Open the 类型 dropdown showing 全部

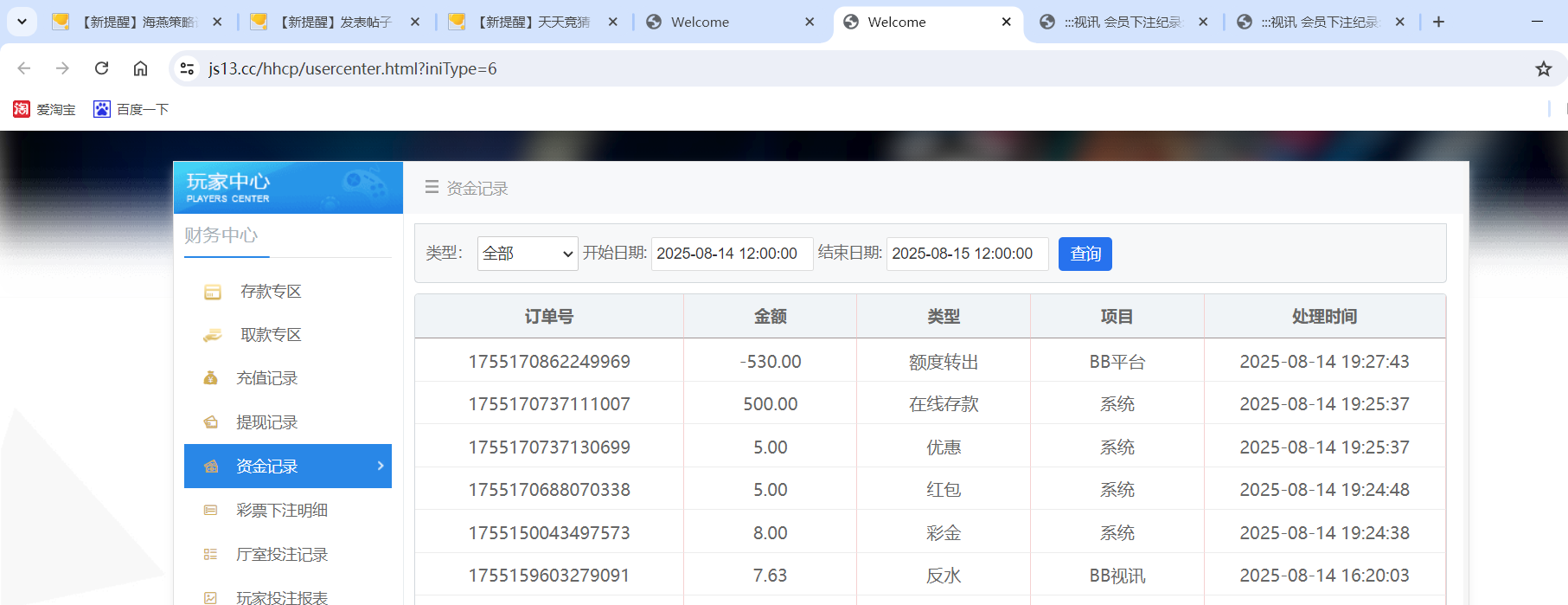click(527, 254)
